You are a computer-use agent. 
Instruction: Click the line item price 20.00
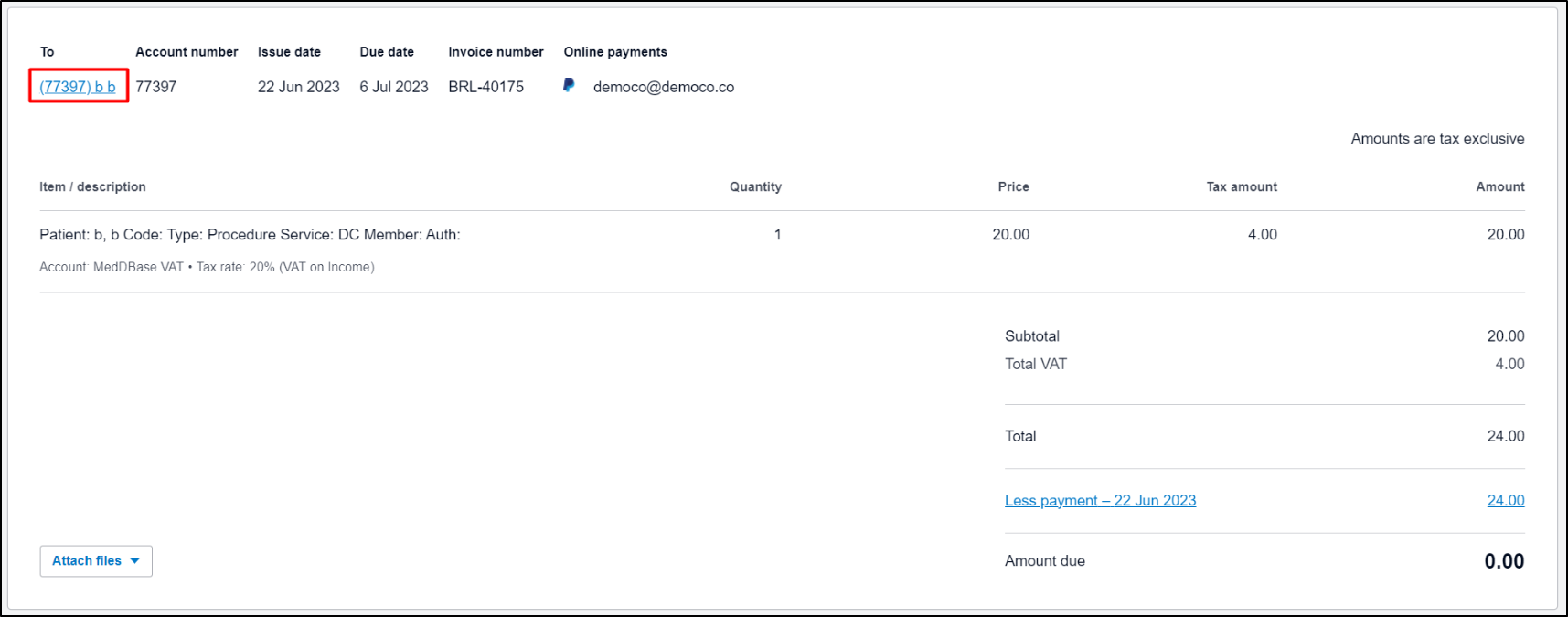point(1010,235)
